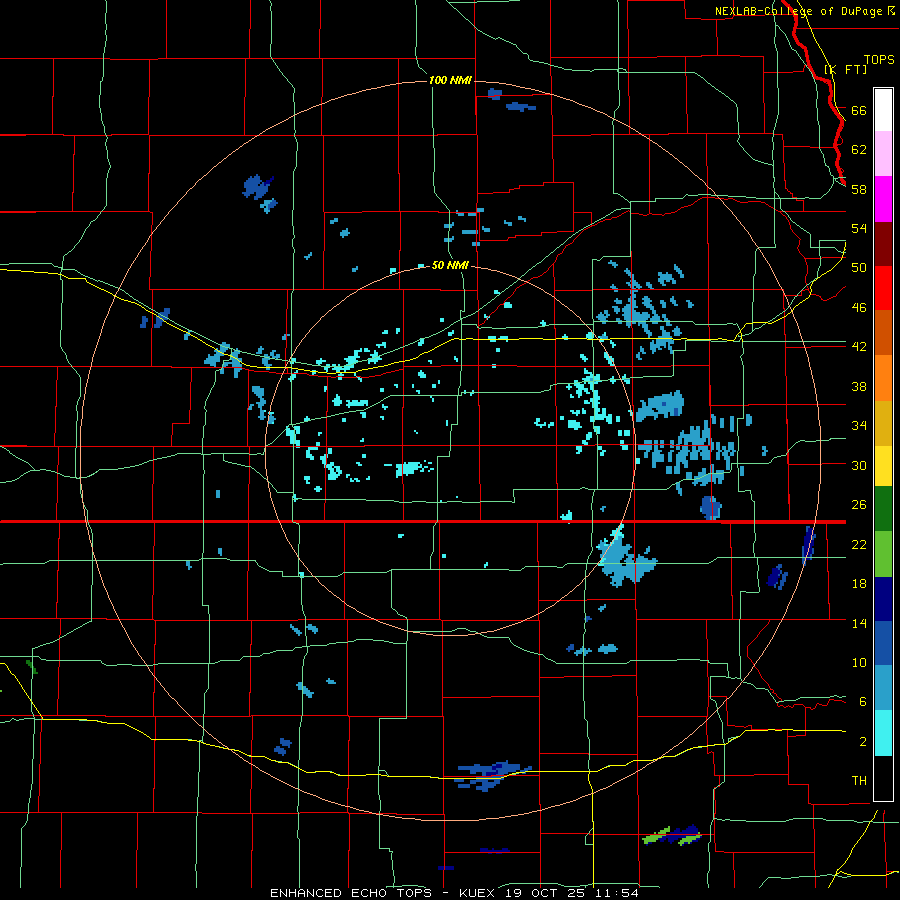Image resolution: width=900 pixels, height=900 pixels.
Task: Click the white top segment of the tops color scale
Action: coord(883,110)
